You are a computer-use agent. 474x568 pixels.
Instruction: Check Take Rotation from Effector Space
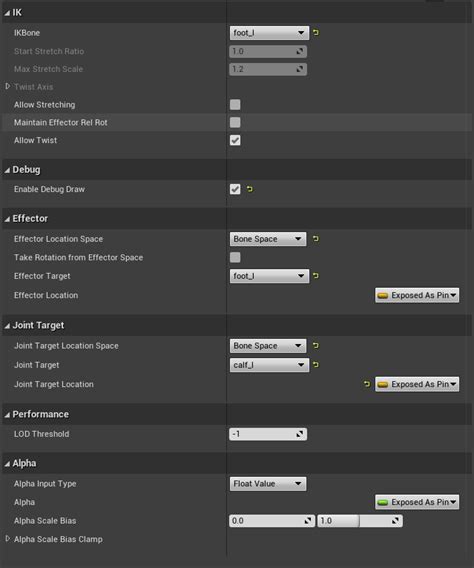click(235, 257)
